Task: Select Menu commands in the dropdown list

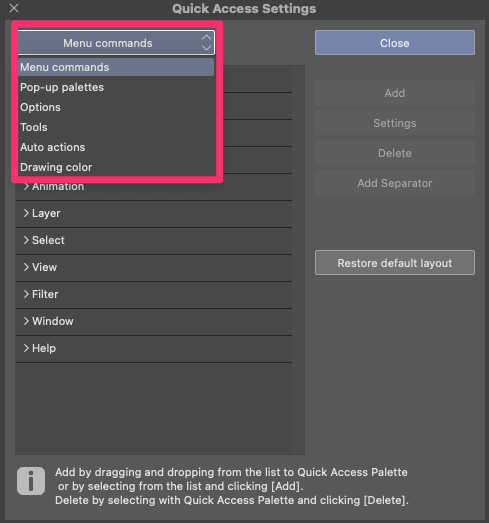Action: [116, 67]
